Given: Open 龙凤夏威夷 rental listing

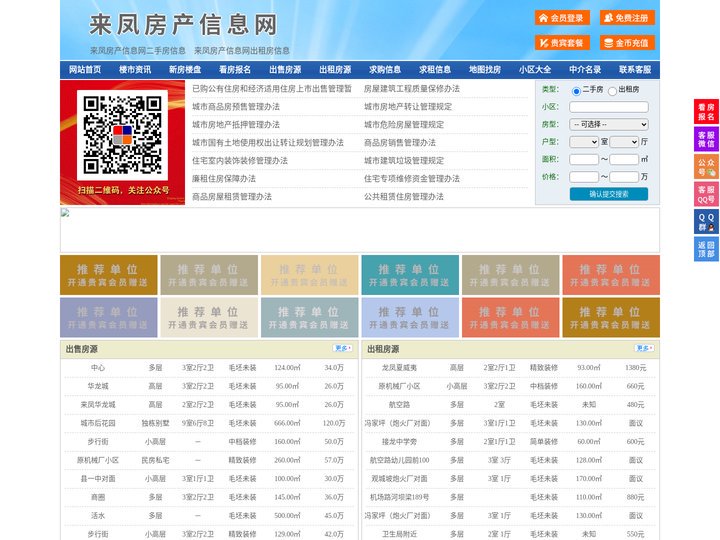Looking at the screenshot, I should click(399, 368).
